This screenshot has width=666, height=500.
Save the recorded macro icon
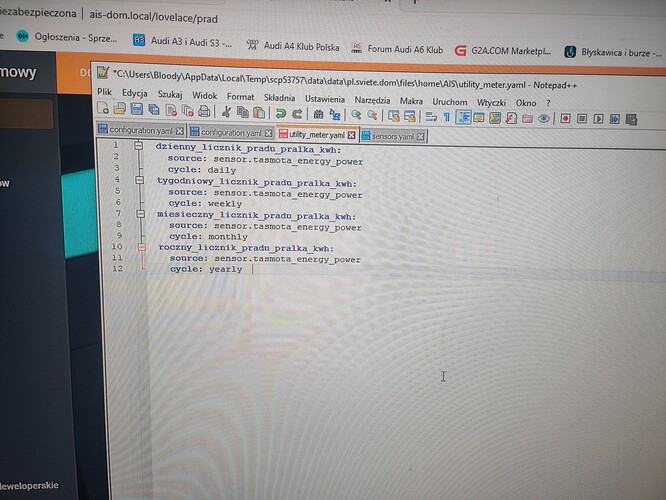[631, 120]
